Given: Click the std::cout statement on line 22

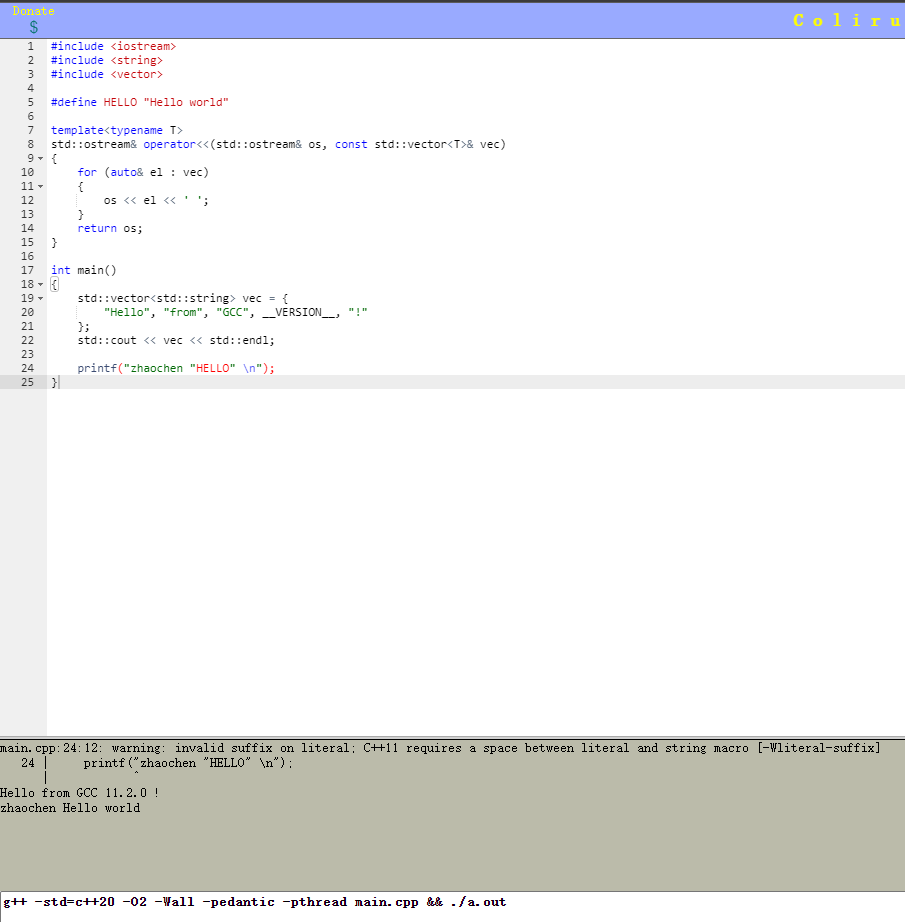Looking at the screenshot, I should click(x=175, y=340).
